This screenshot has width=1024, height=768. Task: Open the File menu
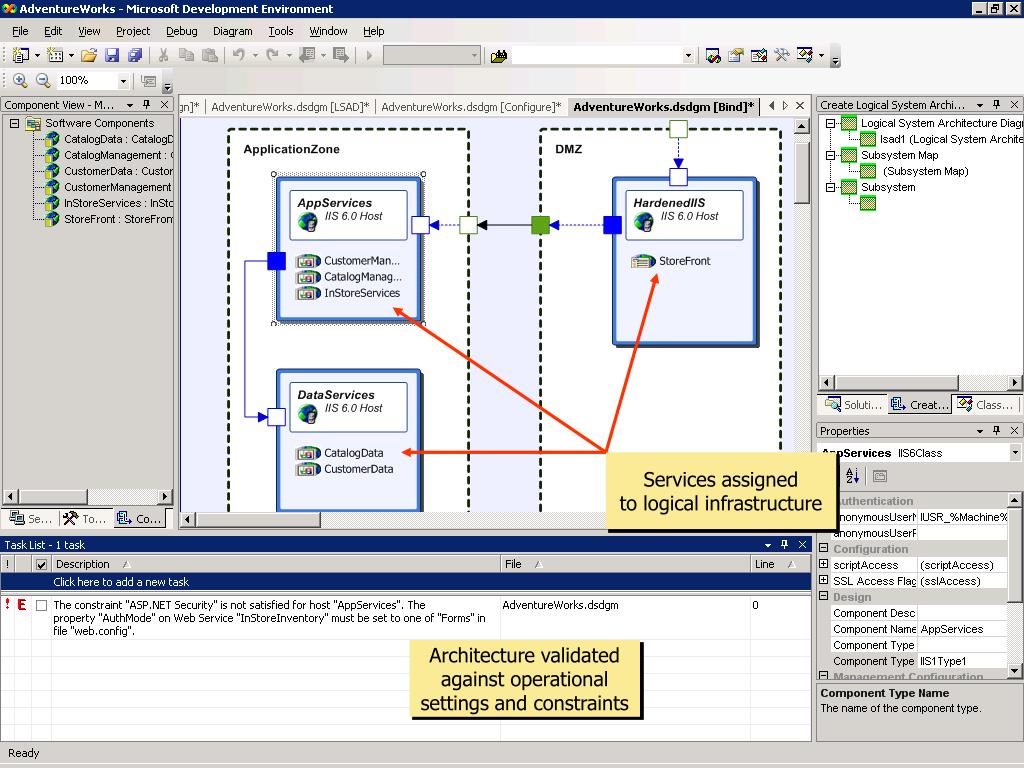20,31
